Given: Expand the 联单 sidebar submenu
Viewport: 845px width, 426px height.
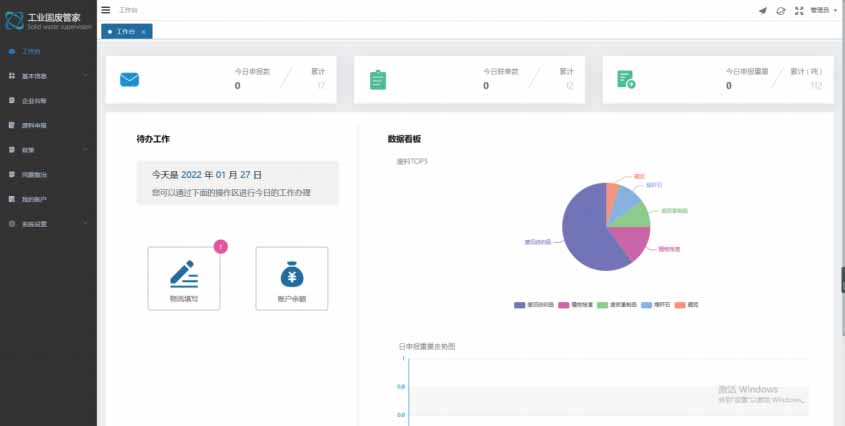Looking at the screenshot, I should (47, 150).
